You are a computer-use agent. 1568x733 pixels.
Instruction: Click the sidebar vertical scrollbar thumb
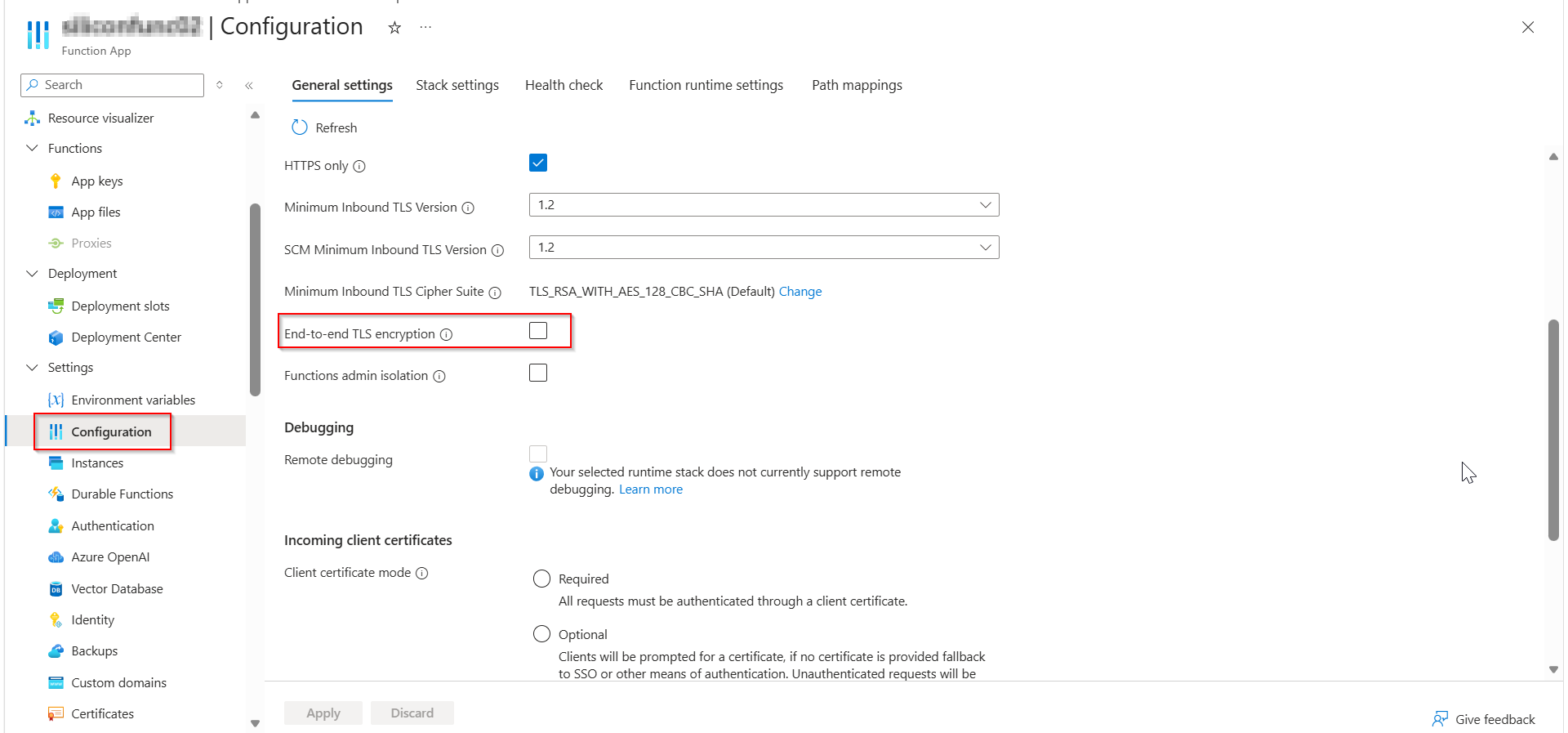tap(255, 299)
